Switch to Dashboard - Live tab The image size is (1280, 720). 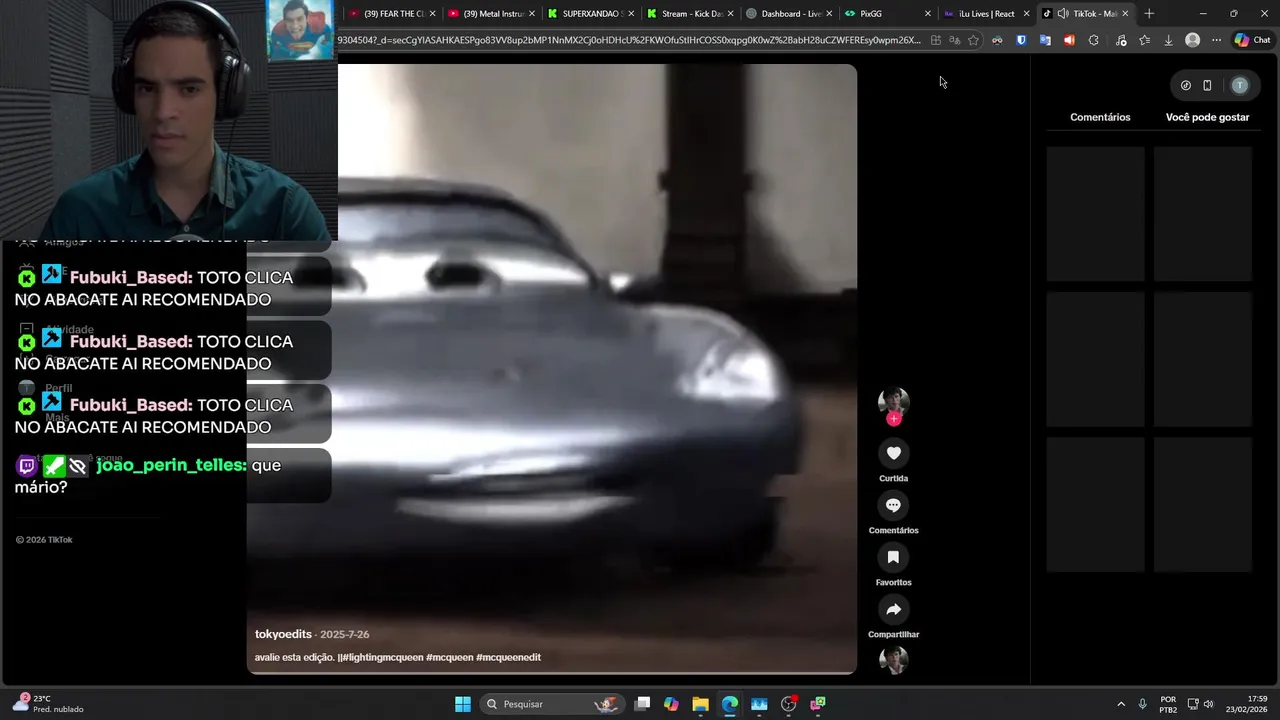click(787, 14)
